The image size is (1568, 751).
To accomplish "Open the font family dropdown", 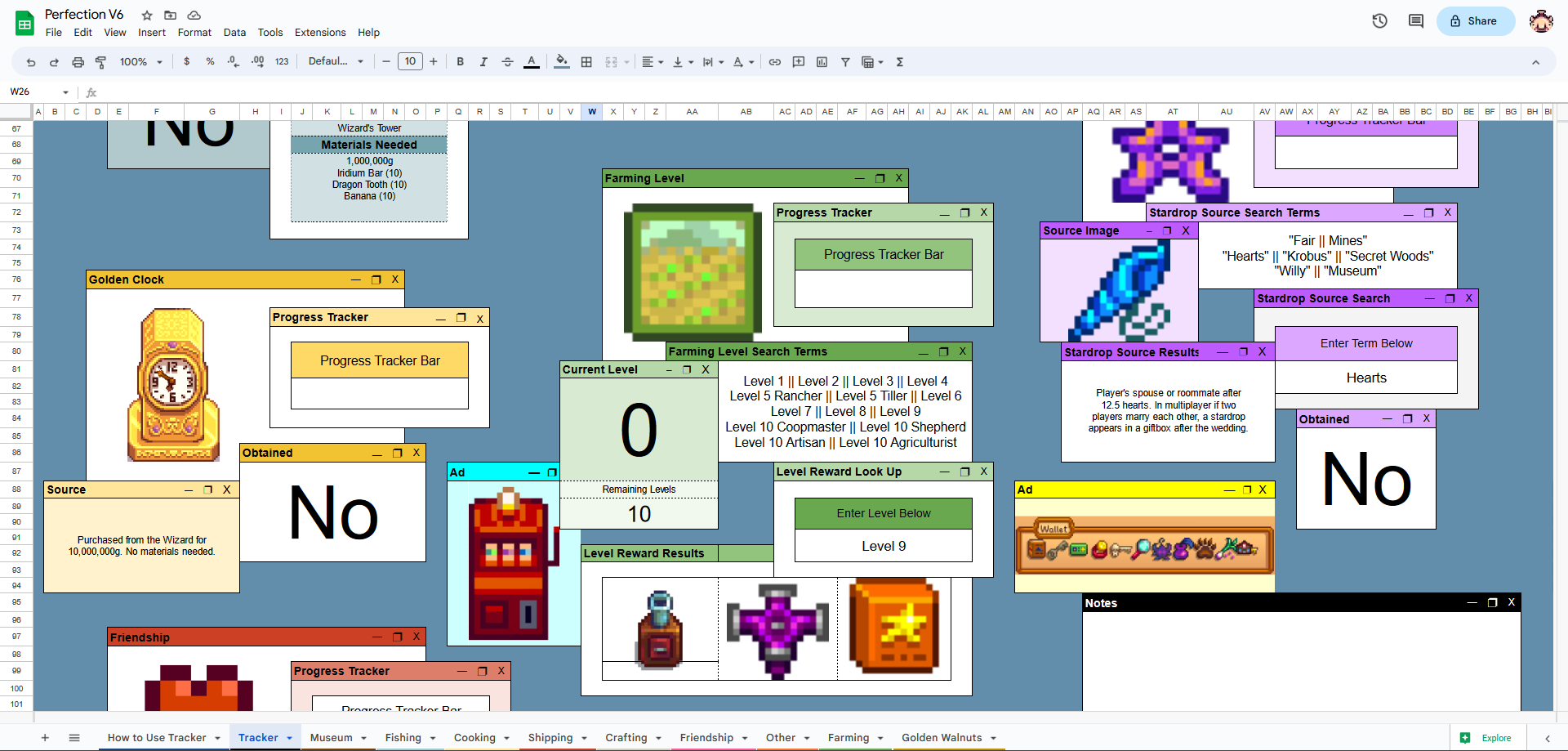I will pyautogui.click(x=336, y=62).
